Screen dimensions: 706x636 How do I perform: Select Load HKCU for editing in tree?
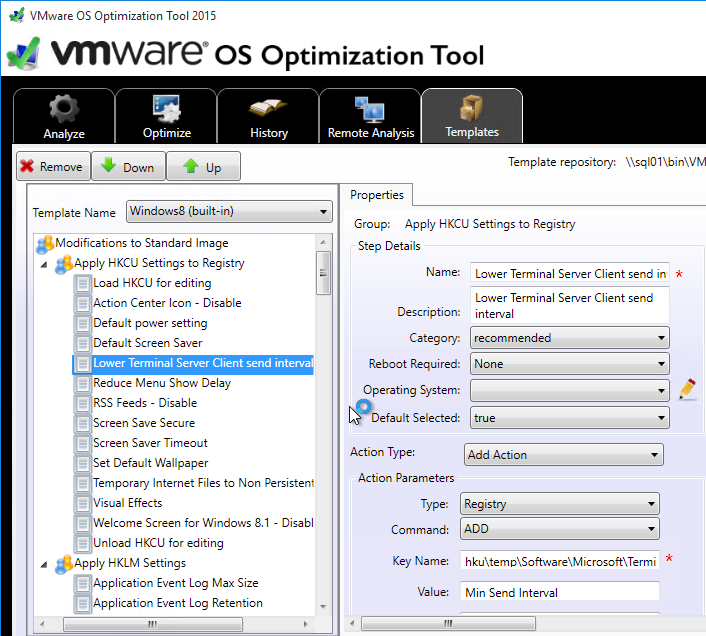pyautogui.click(x=152, y=283)
